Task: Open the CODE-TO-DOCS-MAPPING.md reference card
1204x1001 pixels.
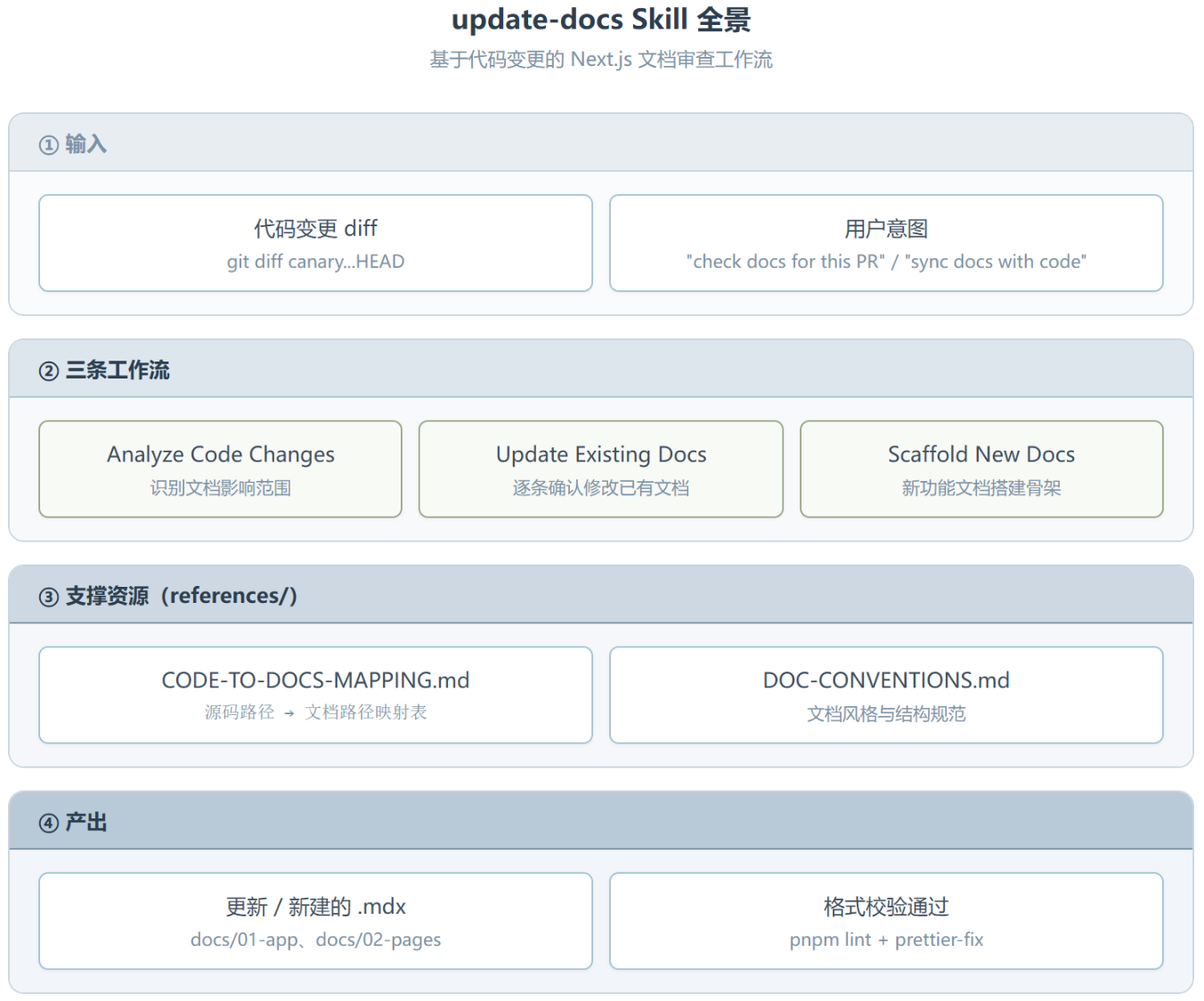Action: (x=315, y=696)
